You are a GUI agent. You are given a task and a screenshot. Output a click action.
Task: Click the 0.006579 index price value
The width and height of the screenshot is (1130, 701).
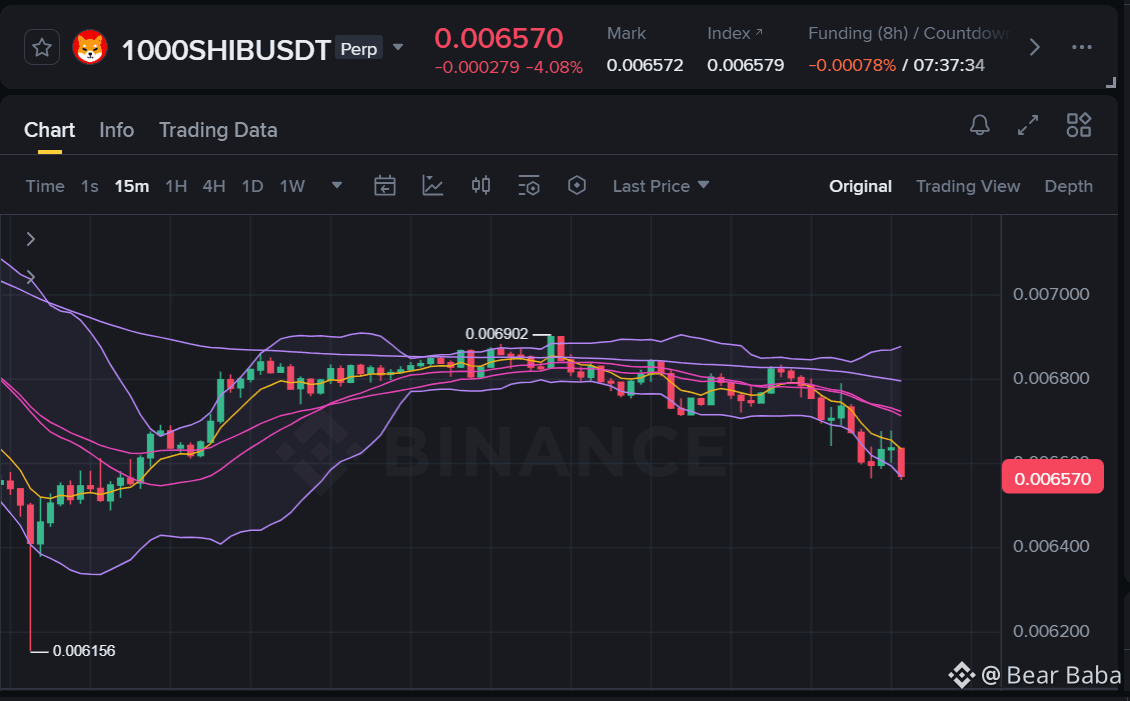[x=745, y=65]
